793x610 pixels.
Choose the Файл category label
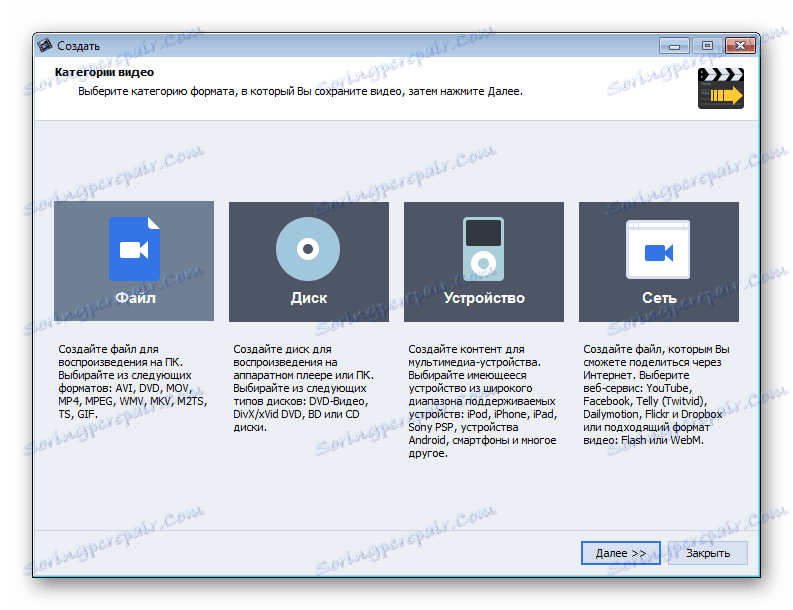[x=135, y=297]
